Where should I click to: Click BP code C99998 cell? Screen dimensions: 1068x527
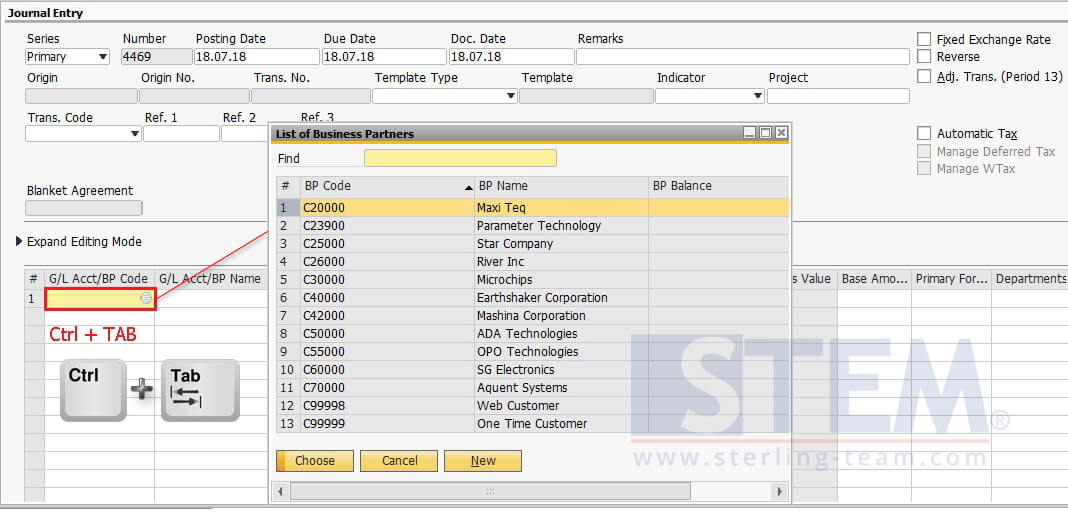click(x=387, y=406)
